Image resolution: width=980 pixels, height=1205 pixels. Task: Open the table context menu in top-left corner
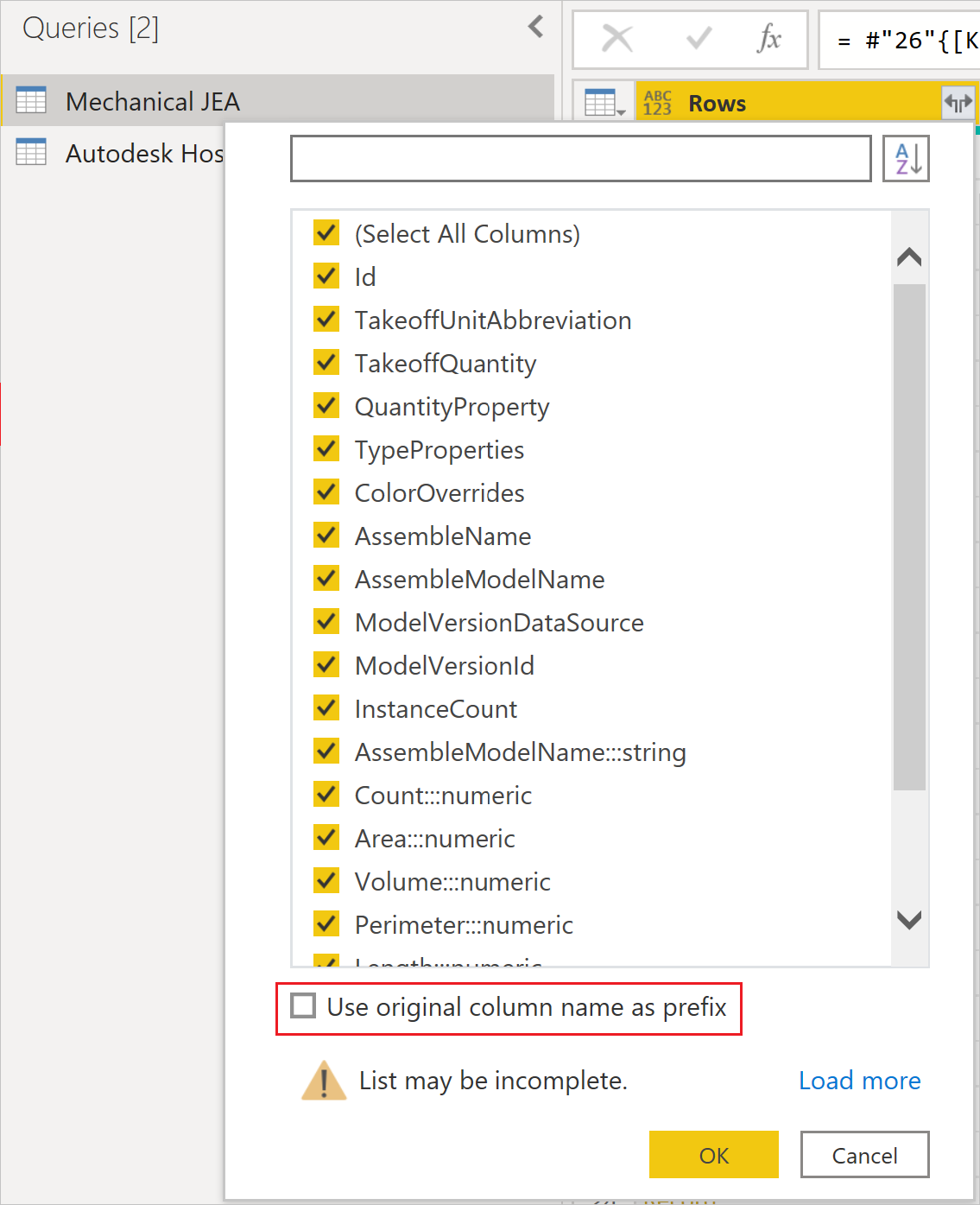click(604, 102)
